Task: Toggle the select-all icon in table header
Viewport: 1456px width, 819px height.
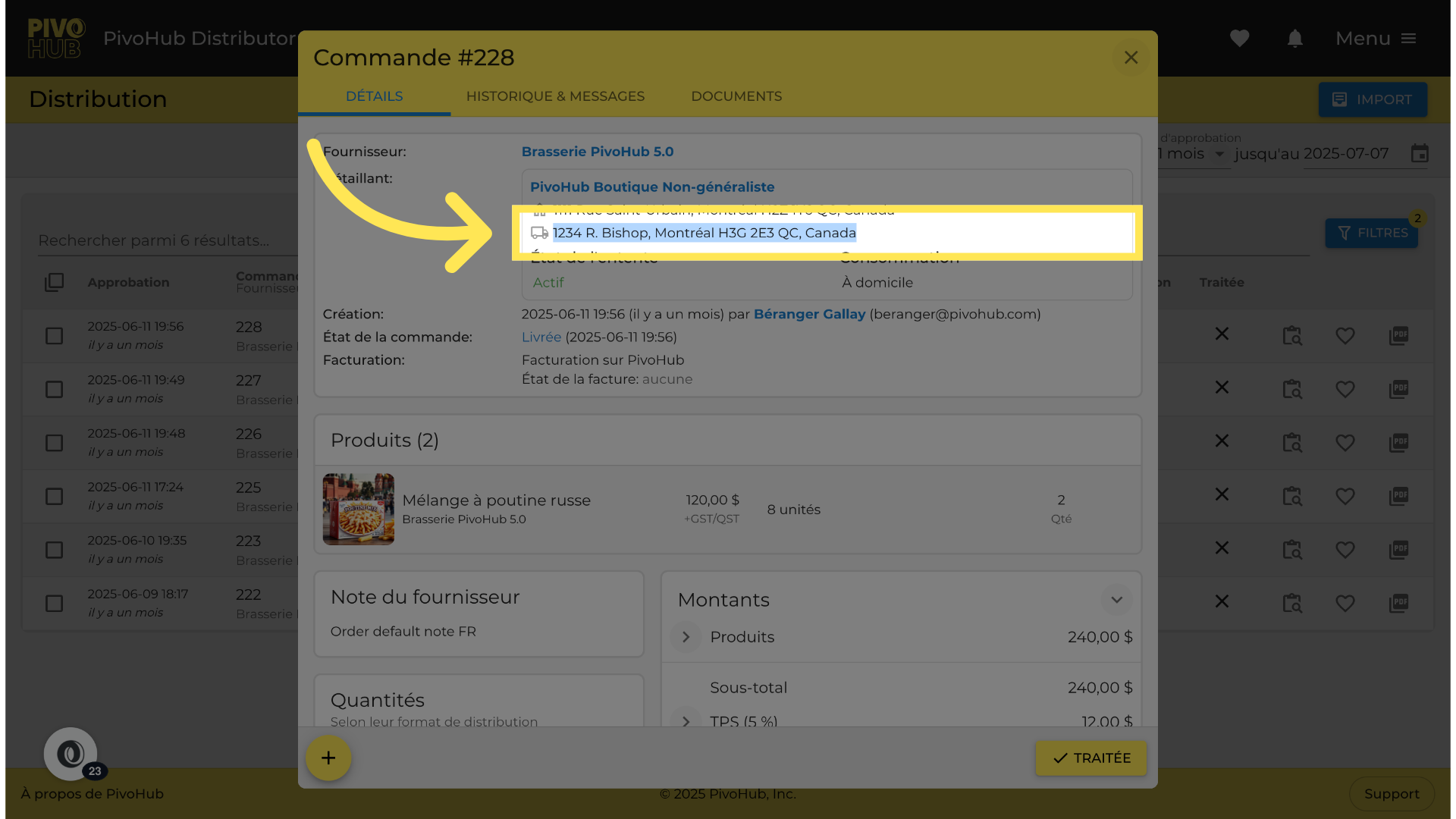Action: 54,282
